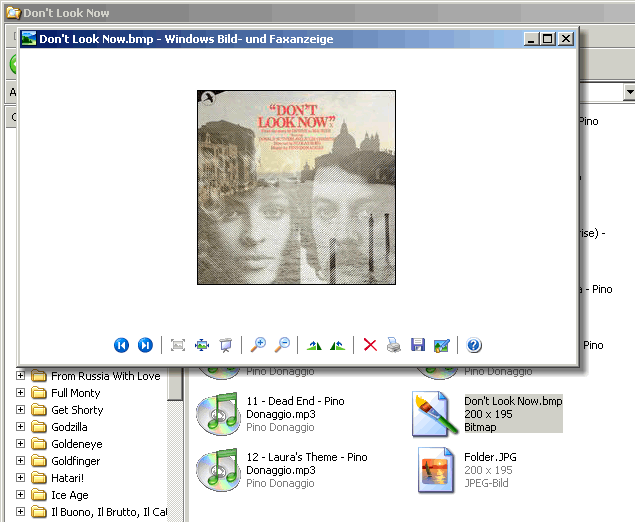
Task: Print the current image
Action: pyautogui.click(x=394, y=345)
